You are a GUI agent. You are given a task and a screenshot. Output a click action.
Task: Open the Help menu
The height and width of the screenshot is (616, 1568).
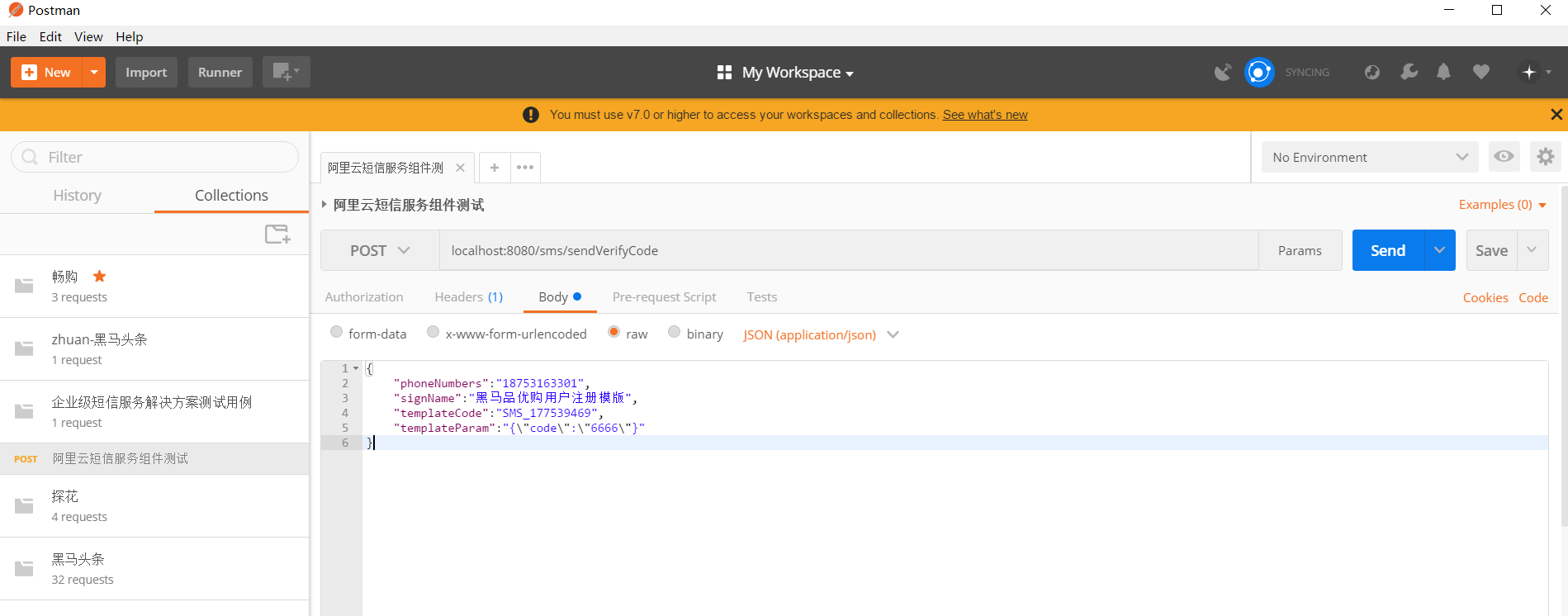[129, 36]
